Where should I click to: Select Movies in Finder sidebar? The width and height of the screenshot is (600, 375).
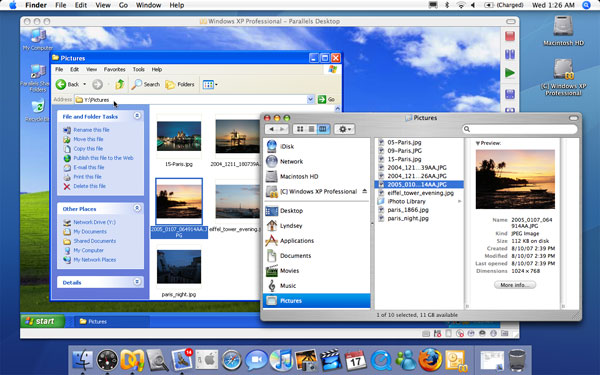[x=289, y=271]
